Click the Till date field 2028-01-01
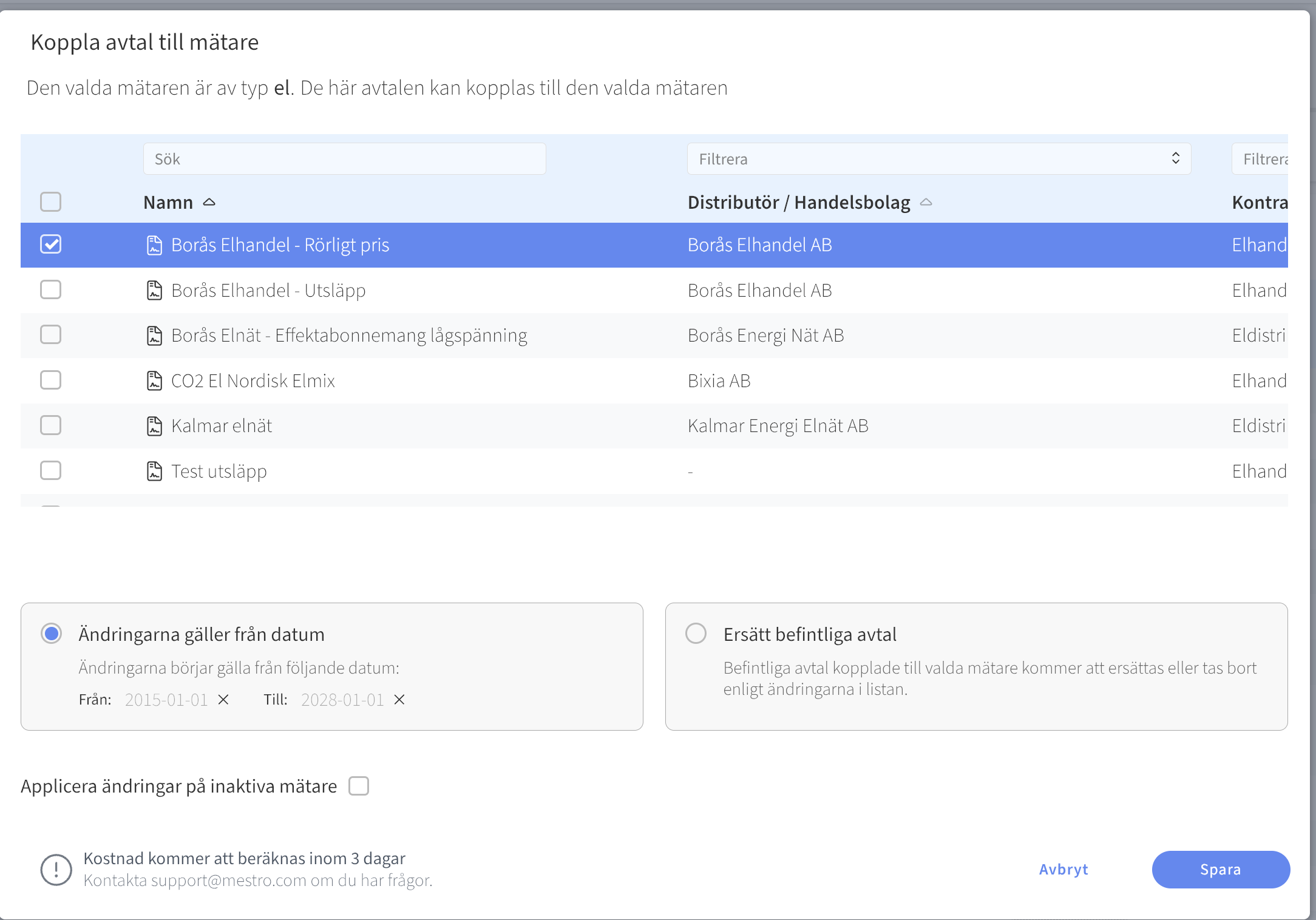Screen dimensions: 1316x920 342,700
